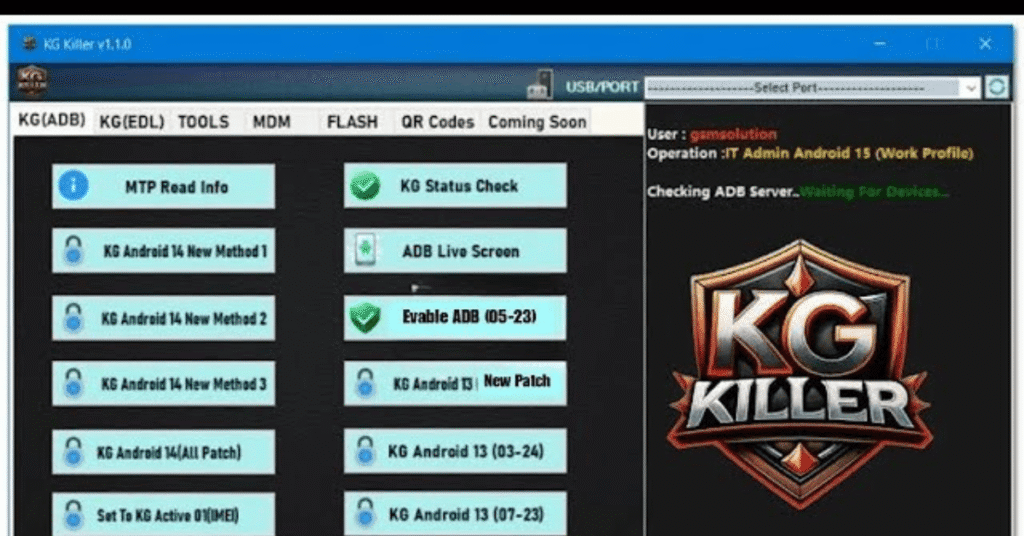Run KG Android 14 New Method 3
Image resolution: width=1024 pixels, height=536 pixels.
(x=163, y=384)
